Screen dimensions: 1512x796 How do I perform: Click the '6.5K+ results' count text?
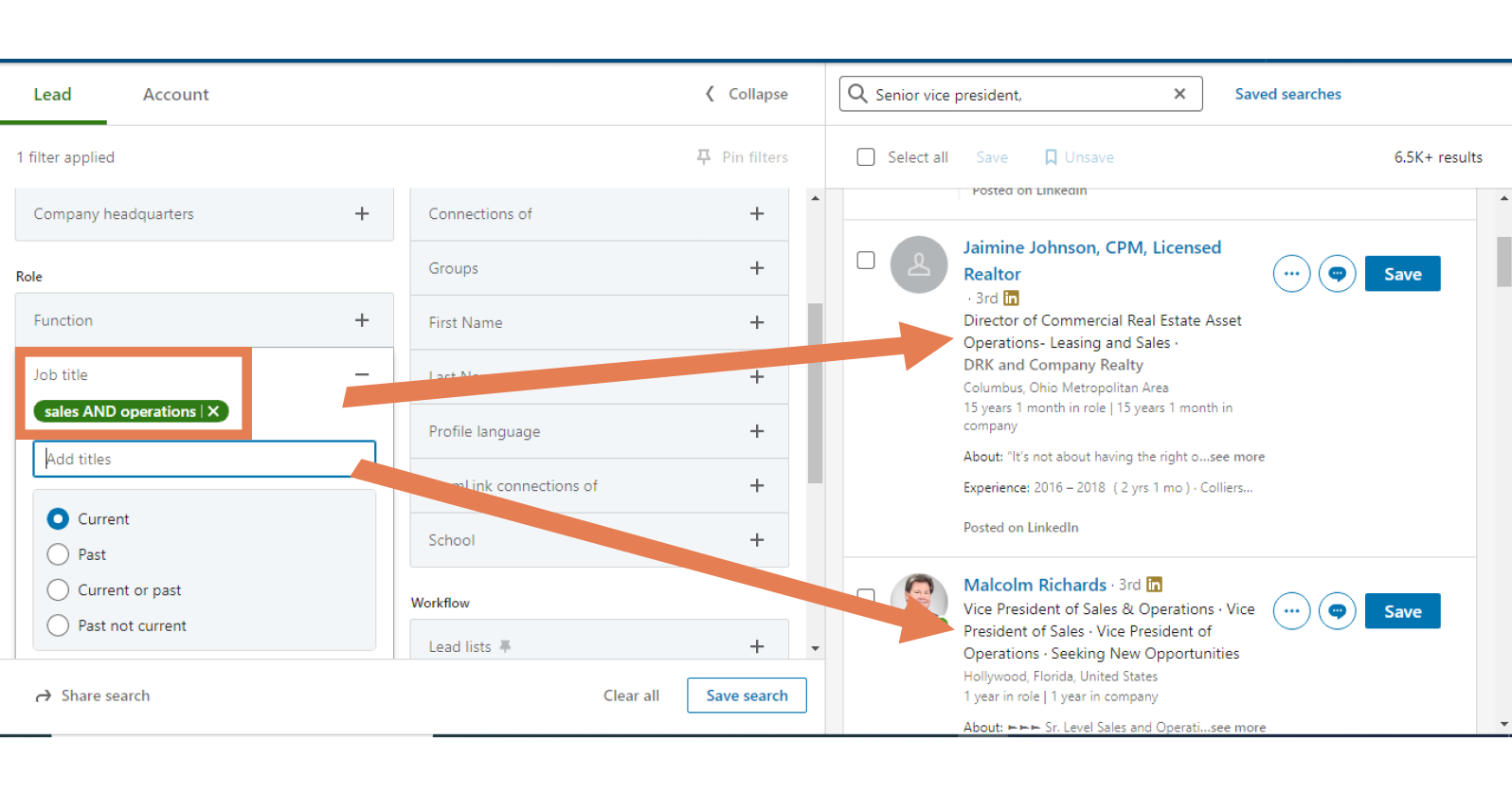[x=1438, y=157]
